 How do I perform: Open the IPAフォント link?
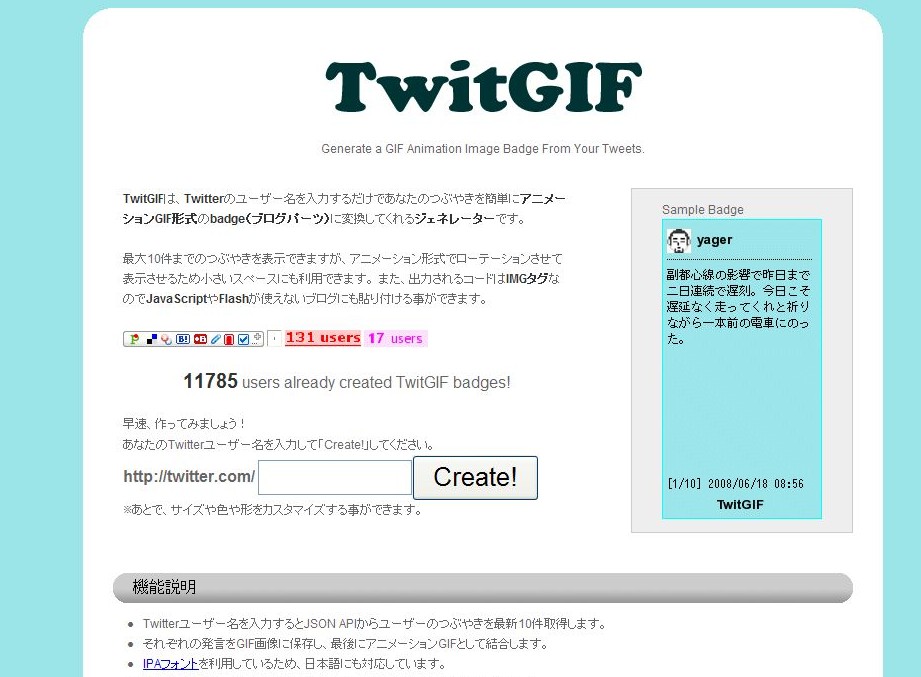point(170,664)
